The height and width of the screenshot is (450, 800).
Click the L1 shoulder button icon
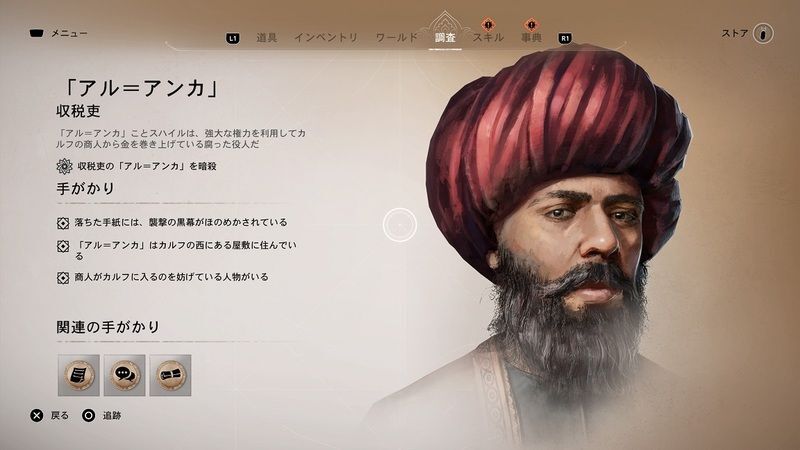point(233,38)
